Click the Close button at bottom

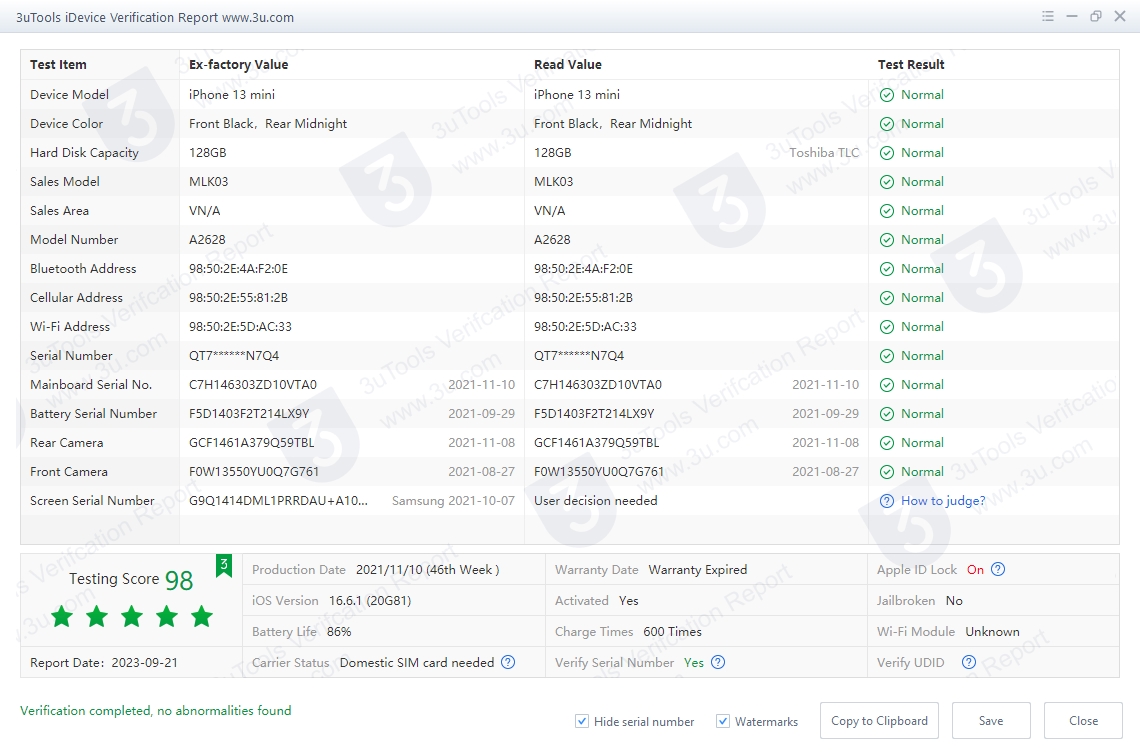coord(1083,720)
